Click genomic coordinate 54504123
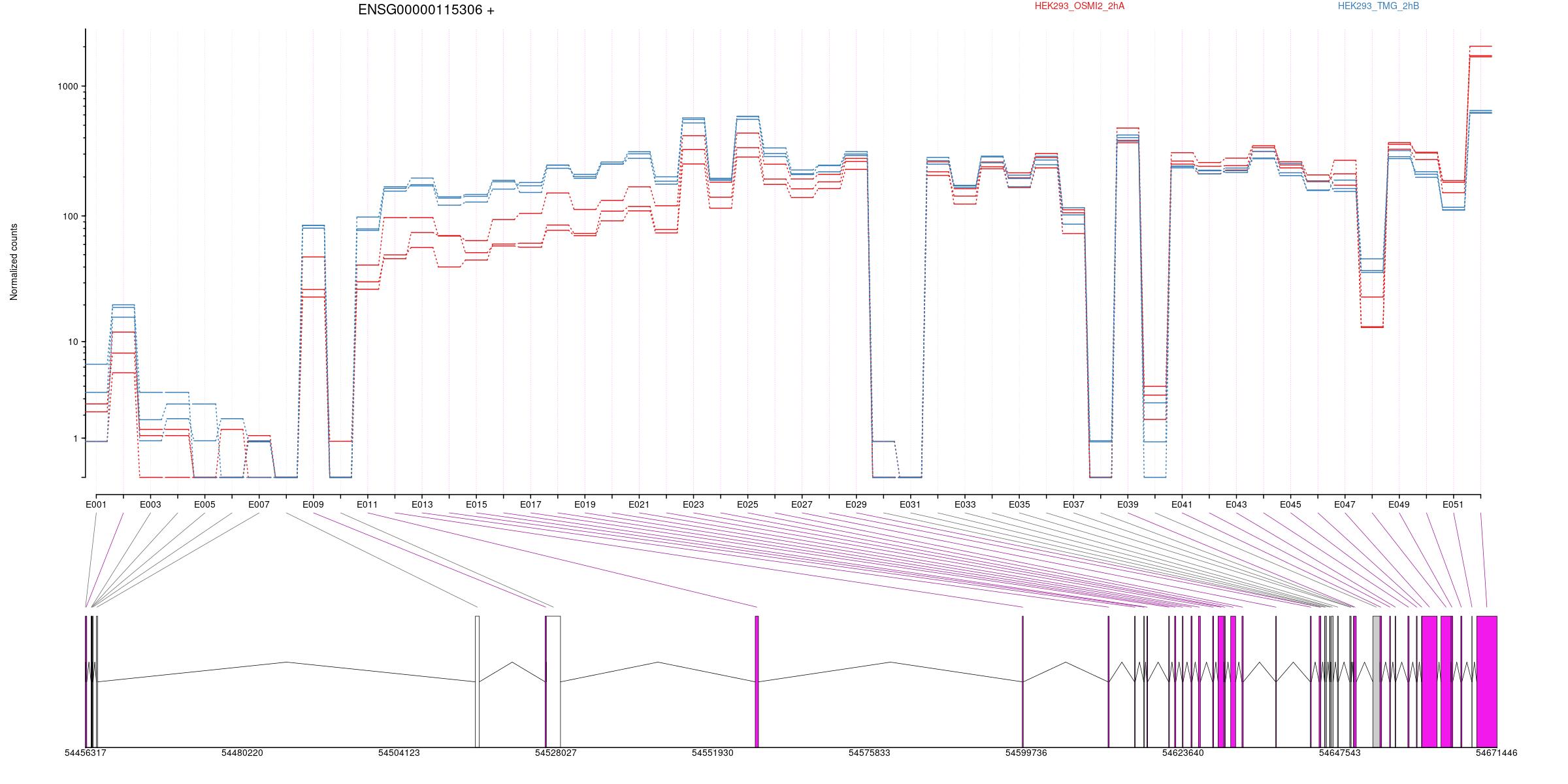The width and height of the screenshot is (1568, 784). (399, 753)
